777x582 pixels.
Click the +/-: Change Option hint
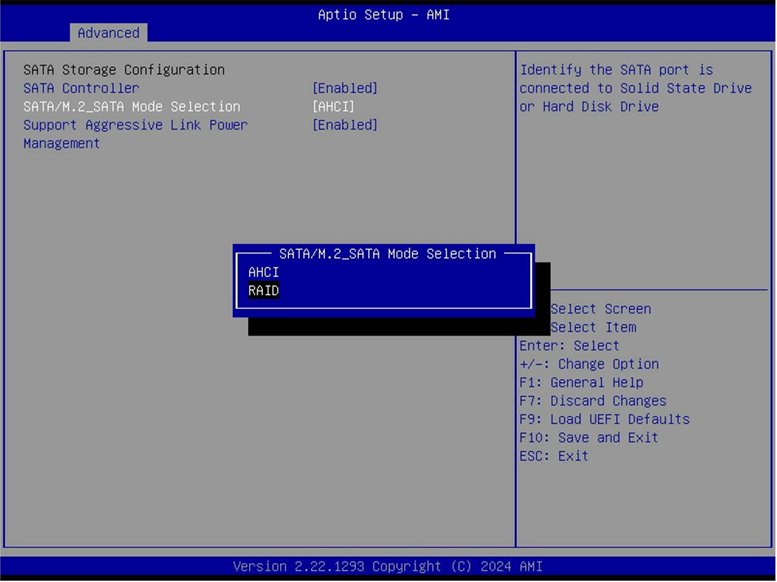[589, 364]
